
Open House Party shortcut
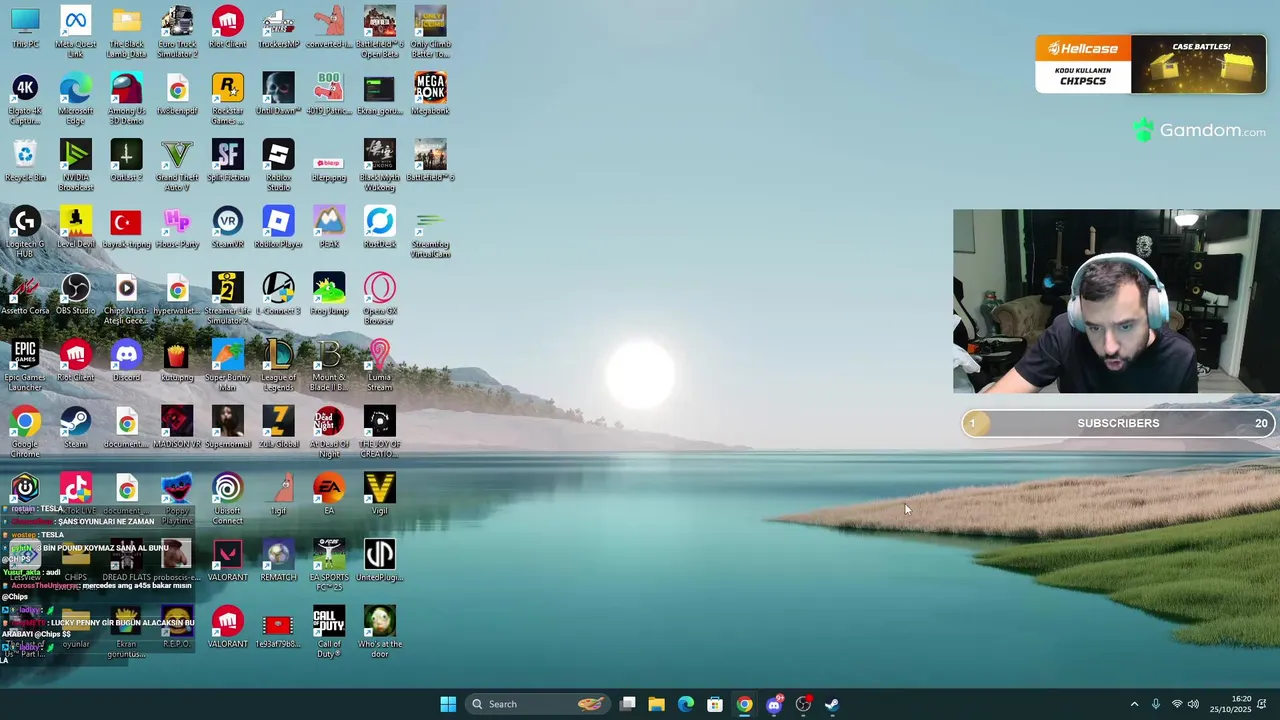(x=177, y=228)
